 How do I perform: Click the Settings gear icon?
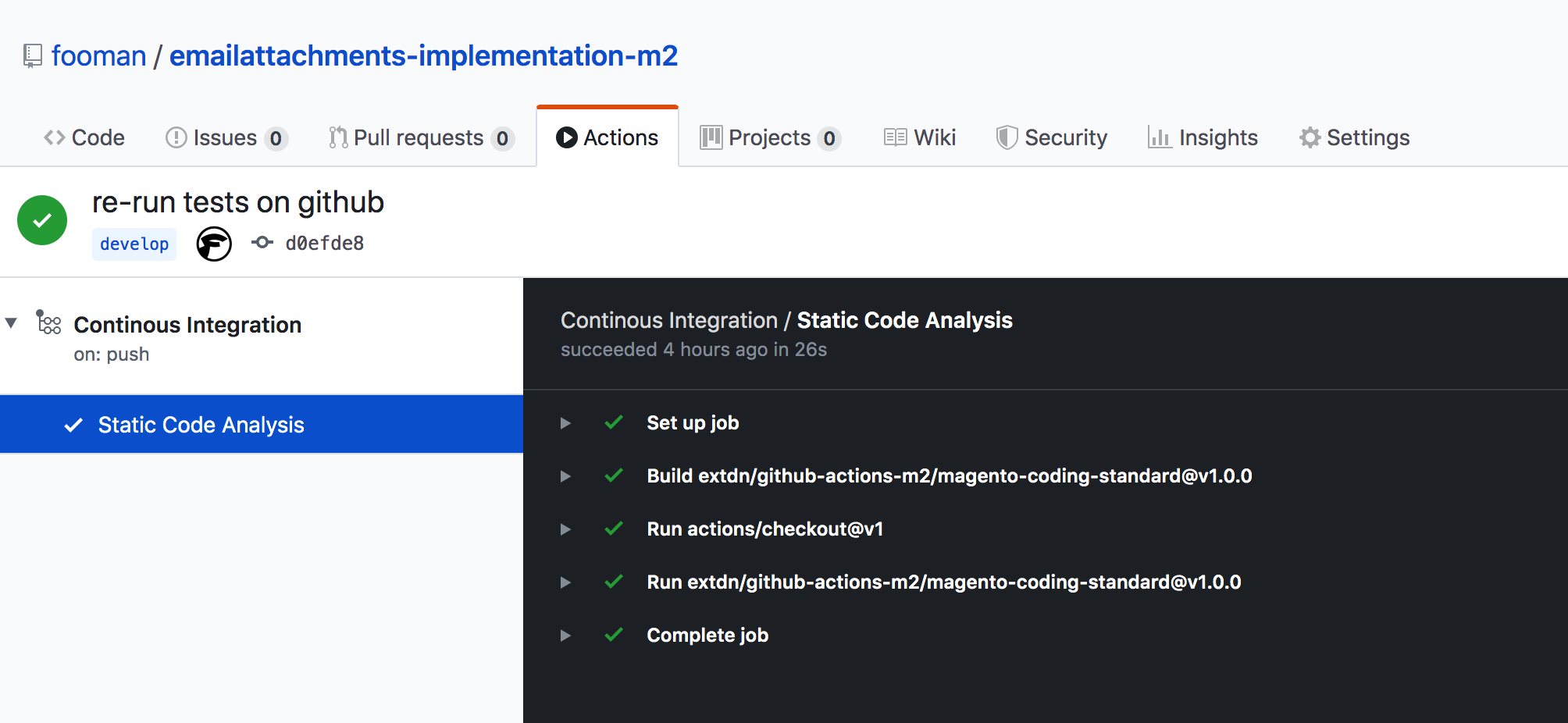pyautogui.click(x=1310, y=138)
